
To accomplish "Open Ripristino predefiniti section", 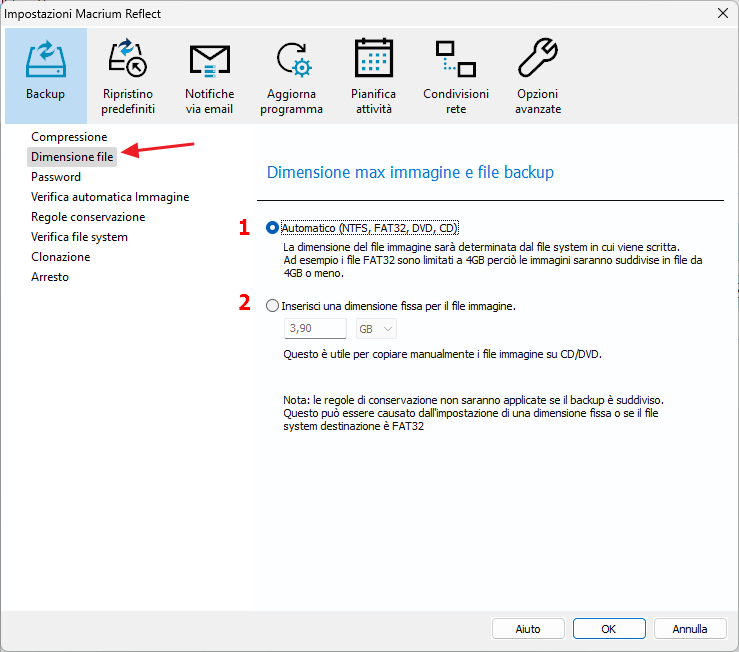I will (128, 75).
